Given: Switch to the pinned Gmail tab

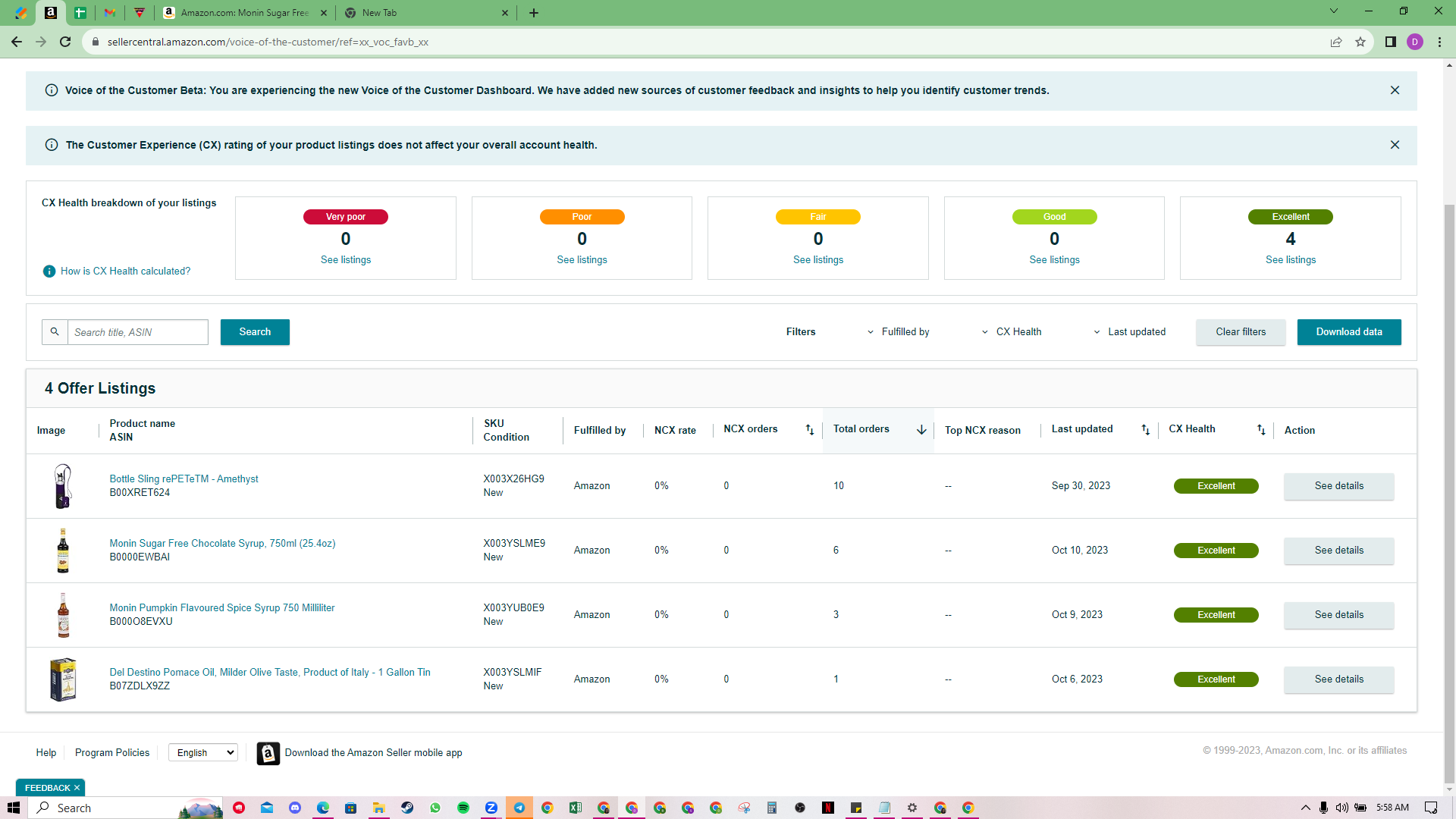Looking at the screenshot, I should [x=110, y=13].
